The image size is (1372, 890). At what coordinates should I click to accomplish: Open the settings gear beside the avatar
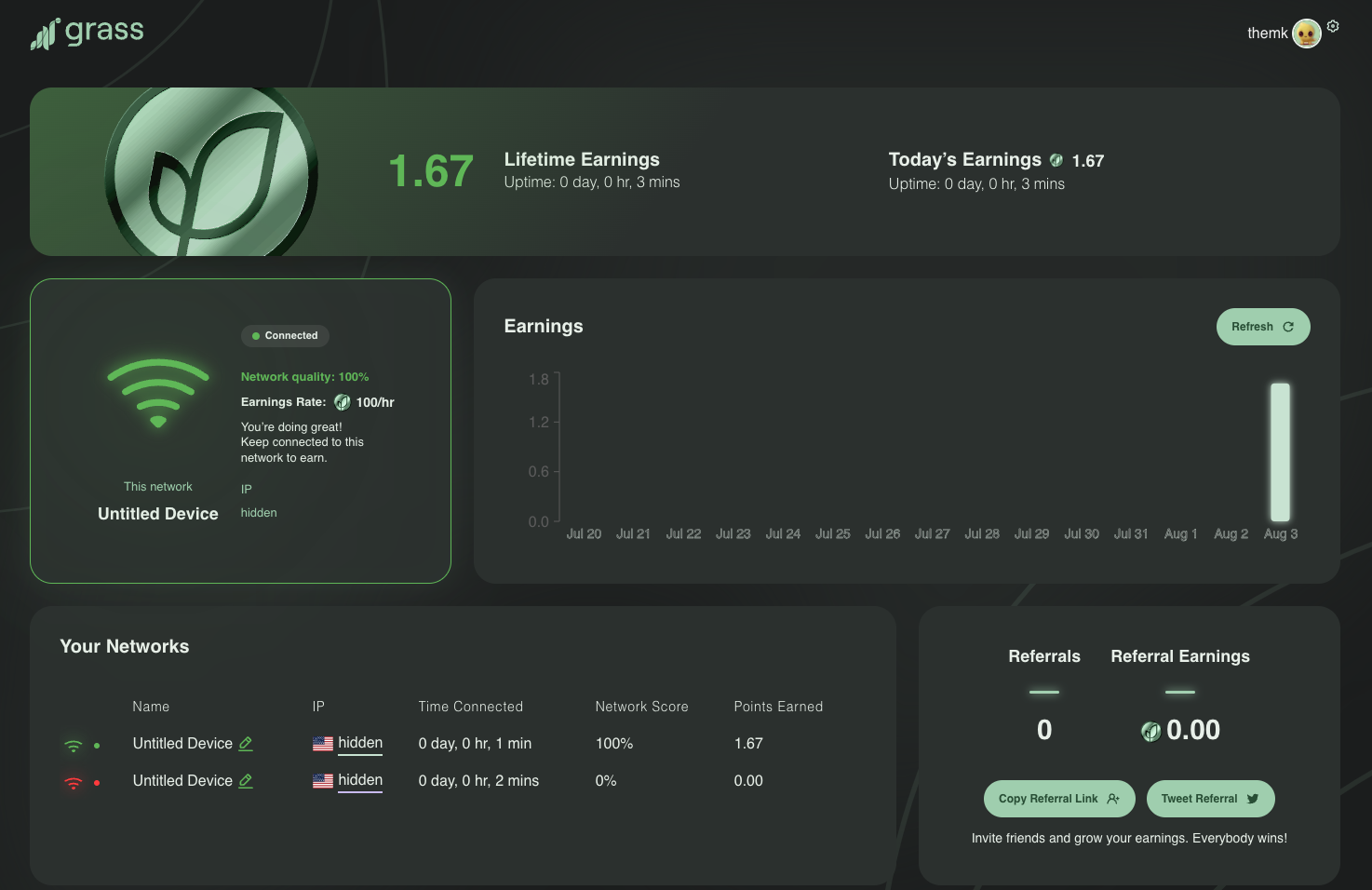coord(1333,26)
